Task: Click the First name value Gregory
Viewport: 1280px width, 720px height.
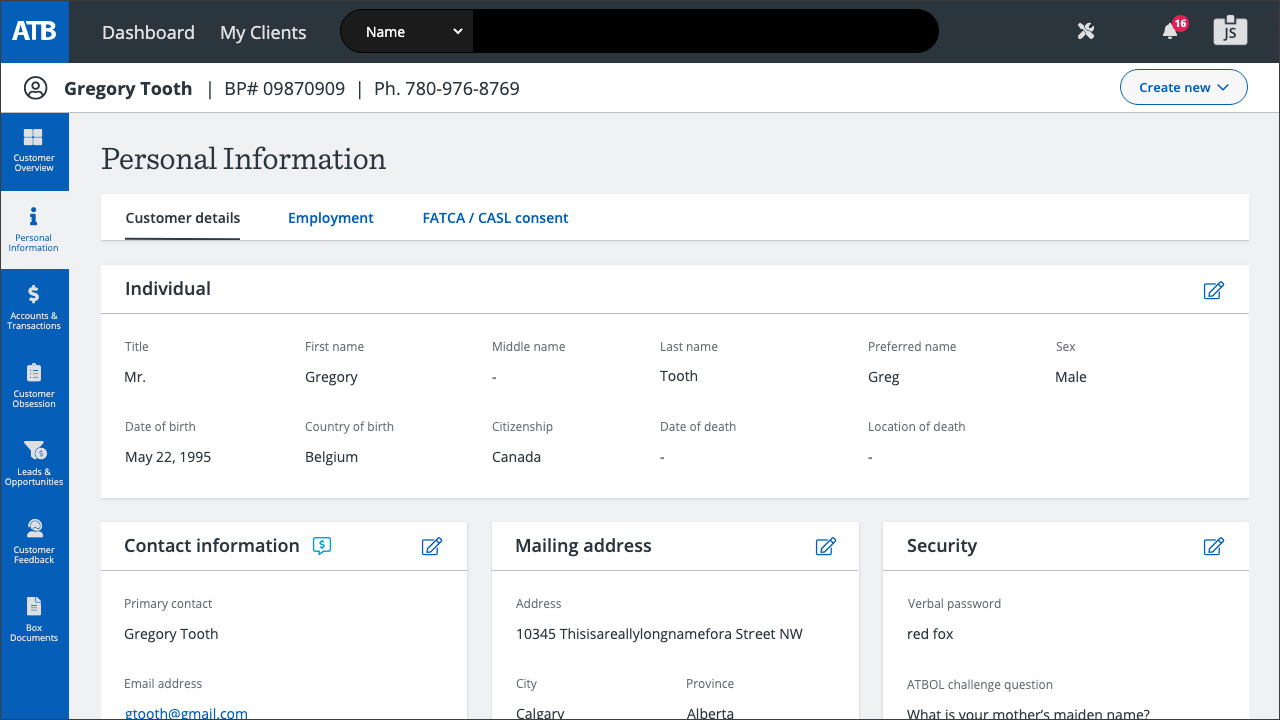Action: click(x=331, y=377)
